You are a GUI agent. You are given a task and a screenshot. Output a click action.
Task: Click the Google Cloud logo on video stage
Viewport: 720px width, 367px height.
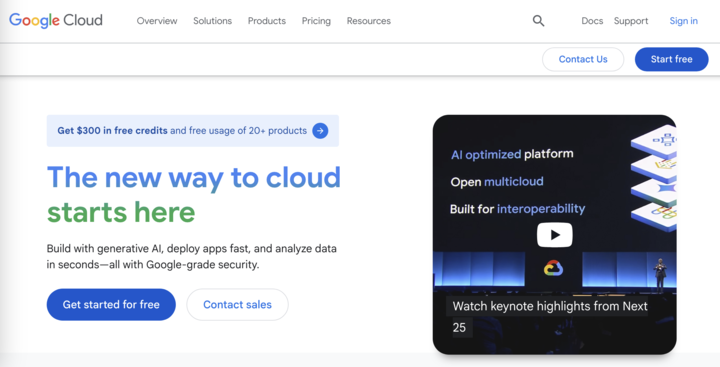coord(553,268)
